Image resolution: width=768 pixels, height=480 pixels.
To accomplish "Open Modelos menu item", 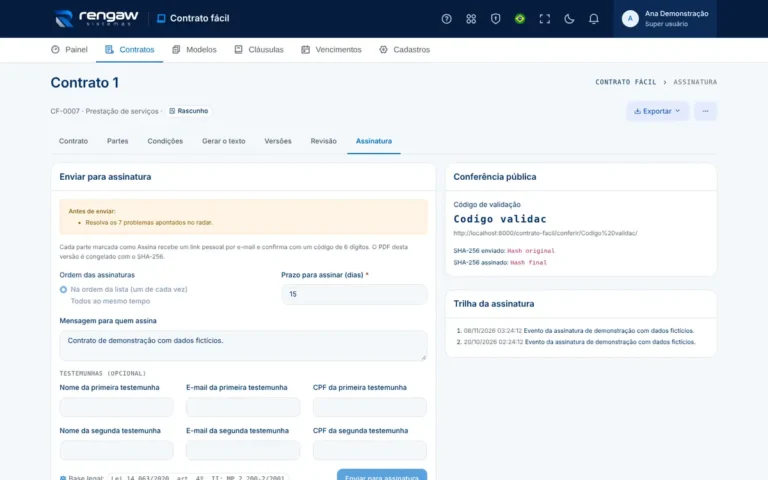I will pyautogui.click(x=194, y=49).
